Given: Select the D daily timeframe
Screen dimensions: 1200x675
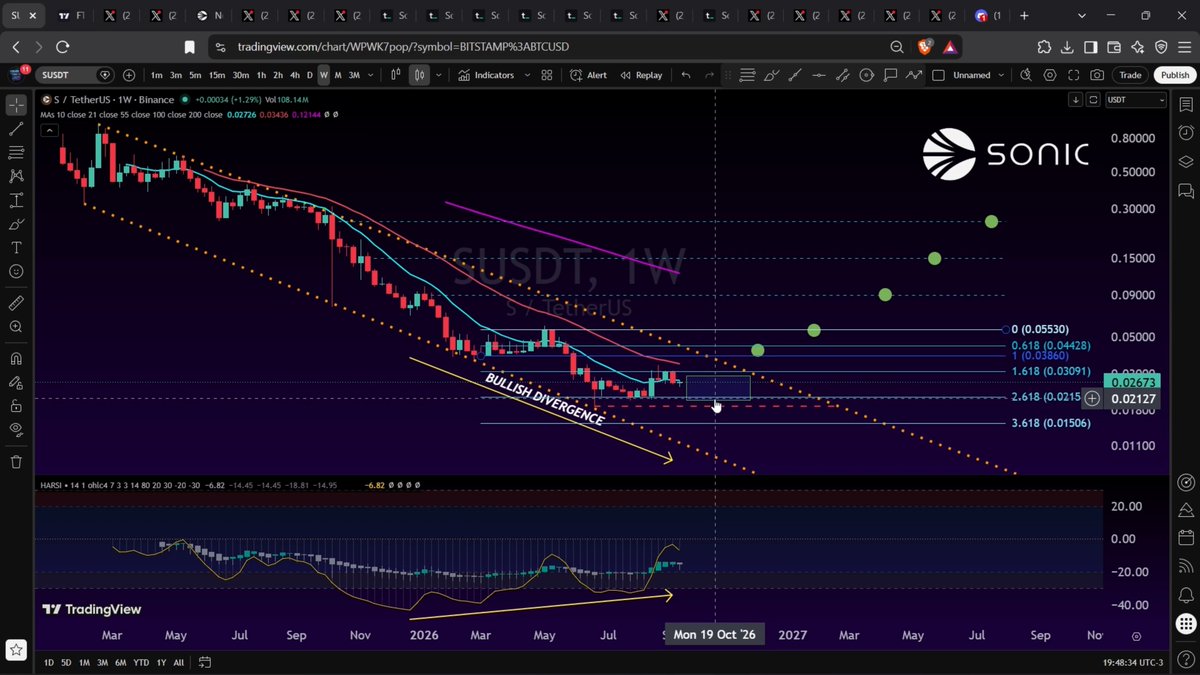Looking at the screenshot, I should pyautogui.click(x=309, y=75).
